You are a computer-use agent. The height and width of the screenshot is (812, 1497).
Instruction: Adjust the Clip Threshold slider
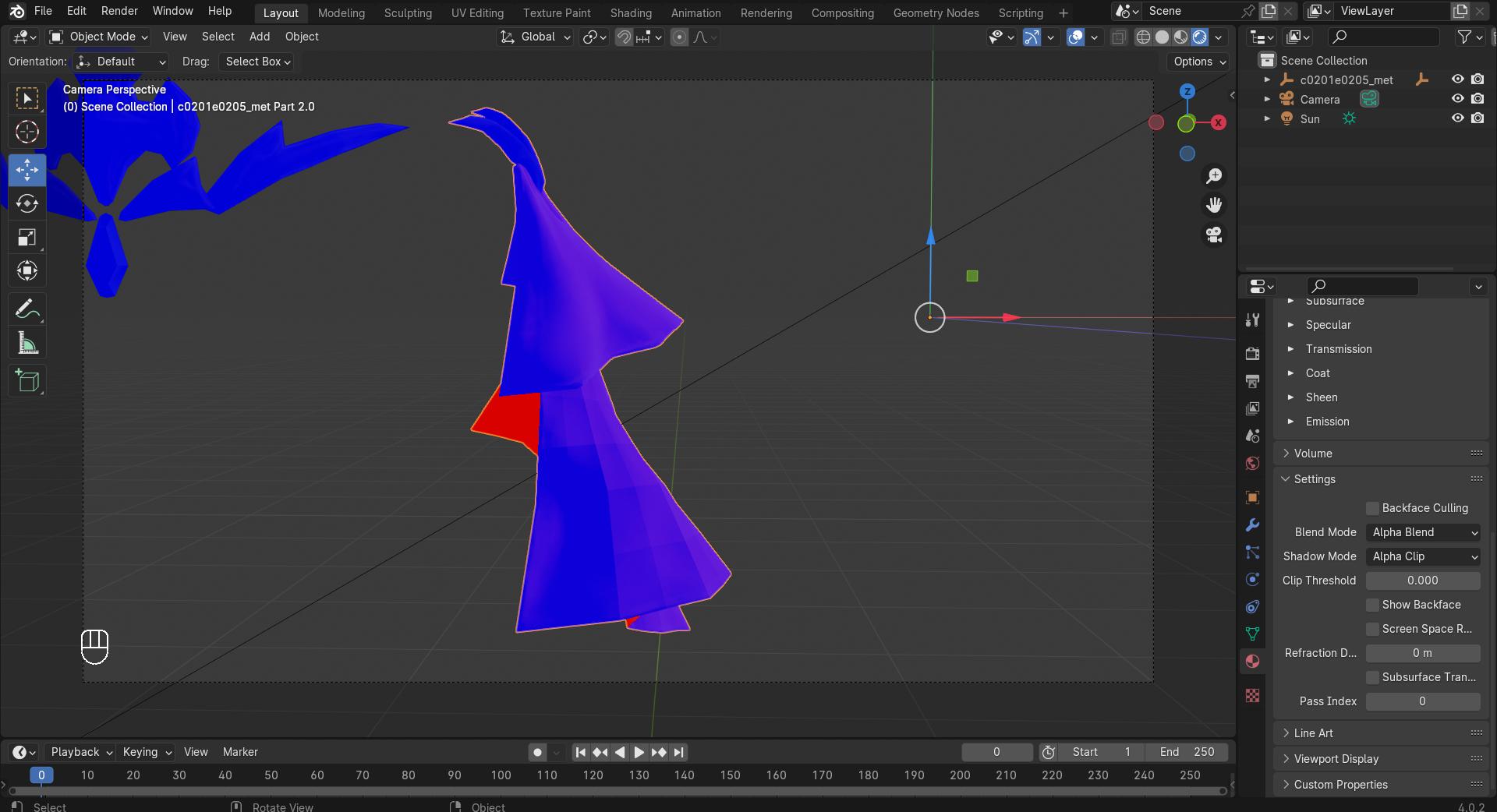point(1423,581)
